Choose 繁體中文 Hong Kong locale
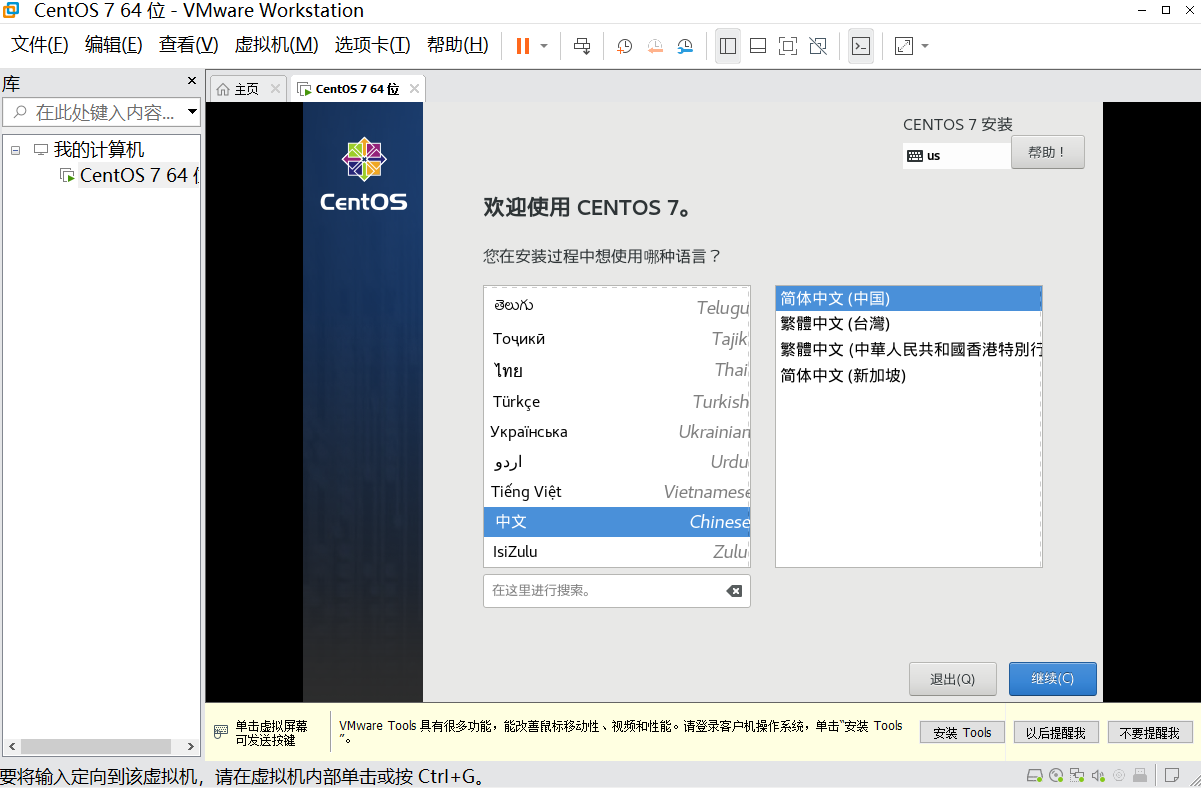Screen dimensions: 1201x788 pos(908,350)
